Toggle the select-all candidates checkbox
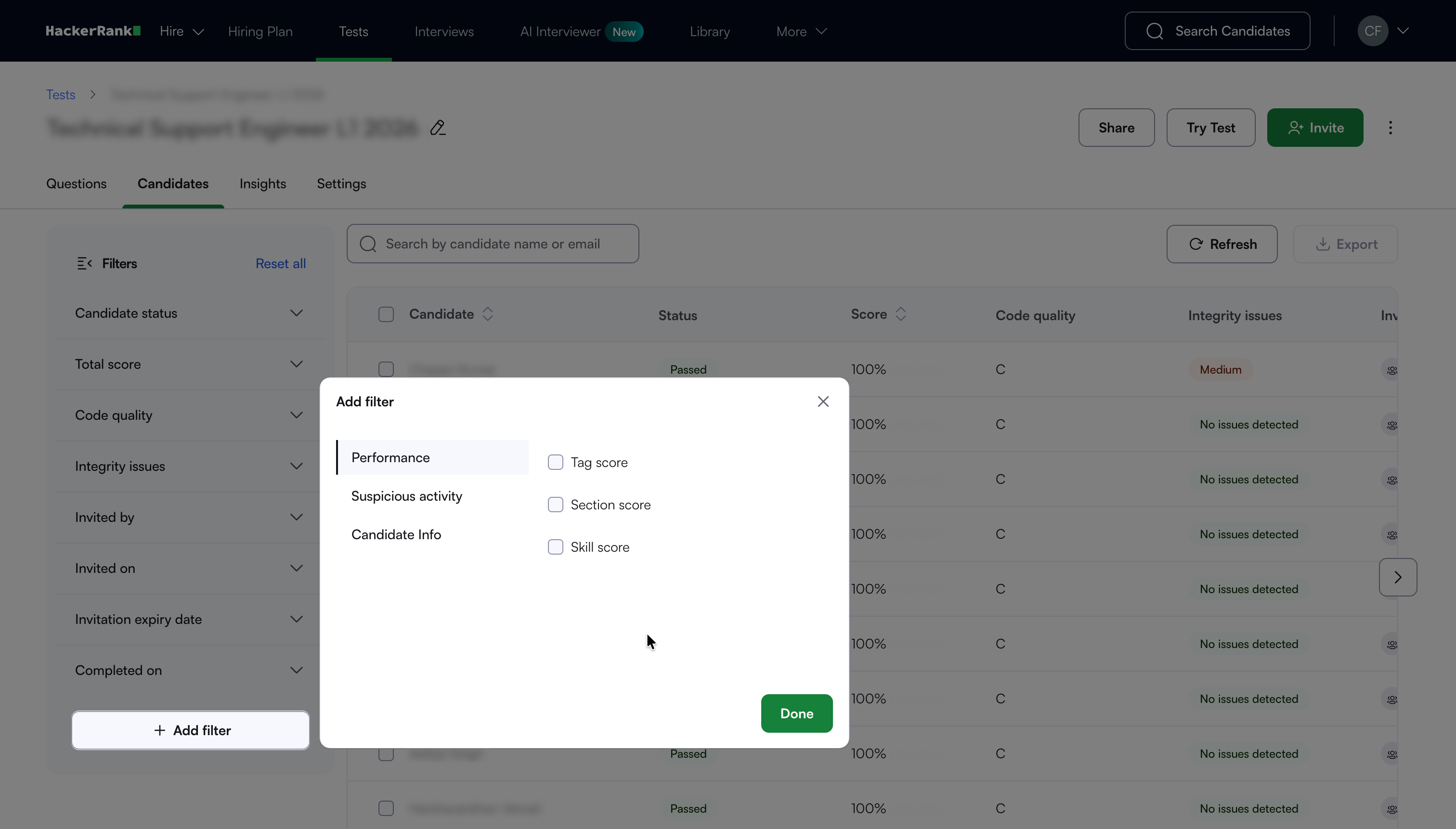 pos(386,314)
